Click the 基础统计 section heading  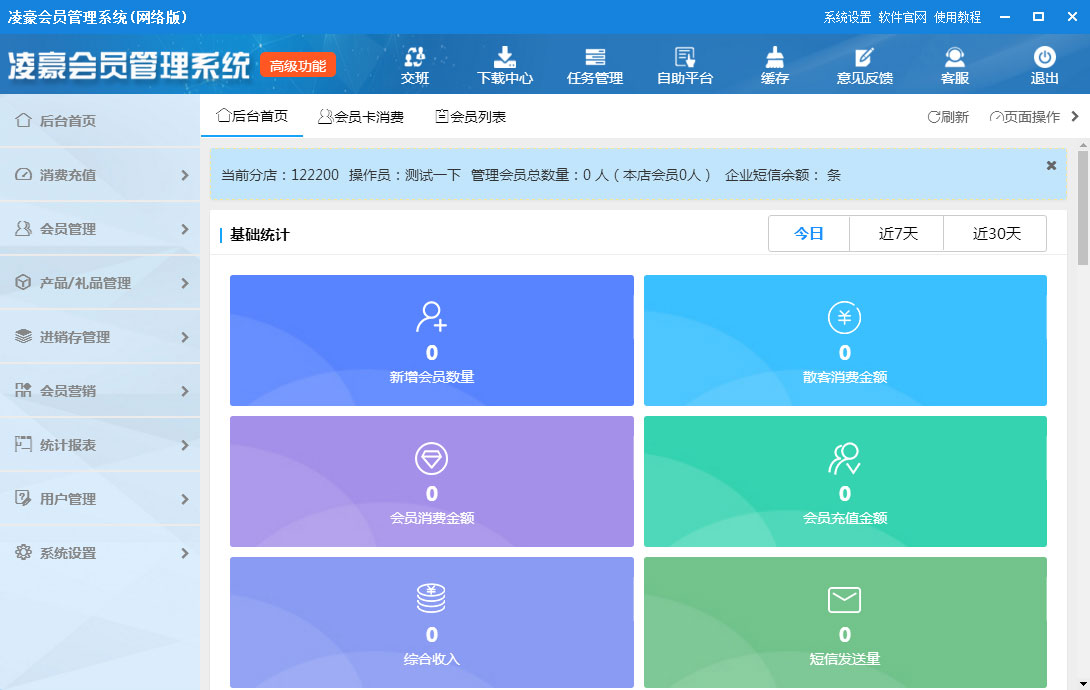pos(259,235)
